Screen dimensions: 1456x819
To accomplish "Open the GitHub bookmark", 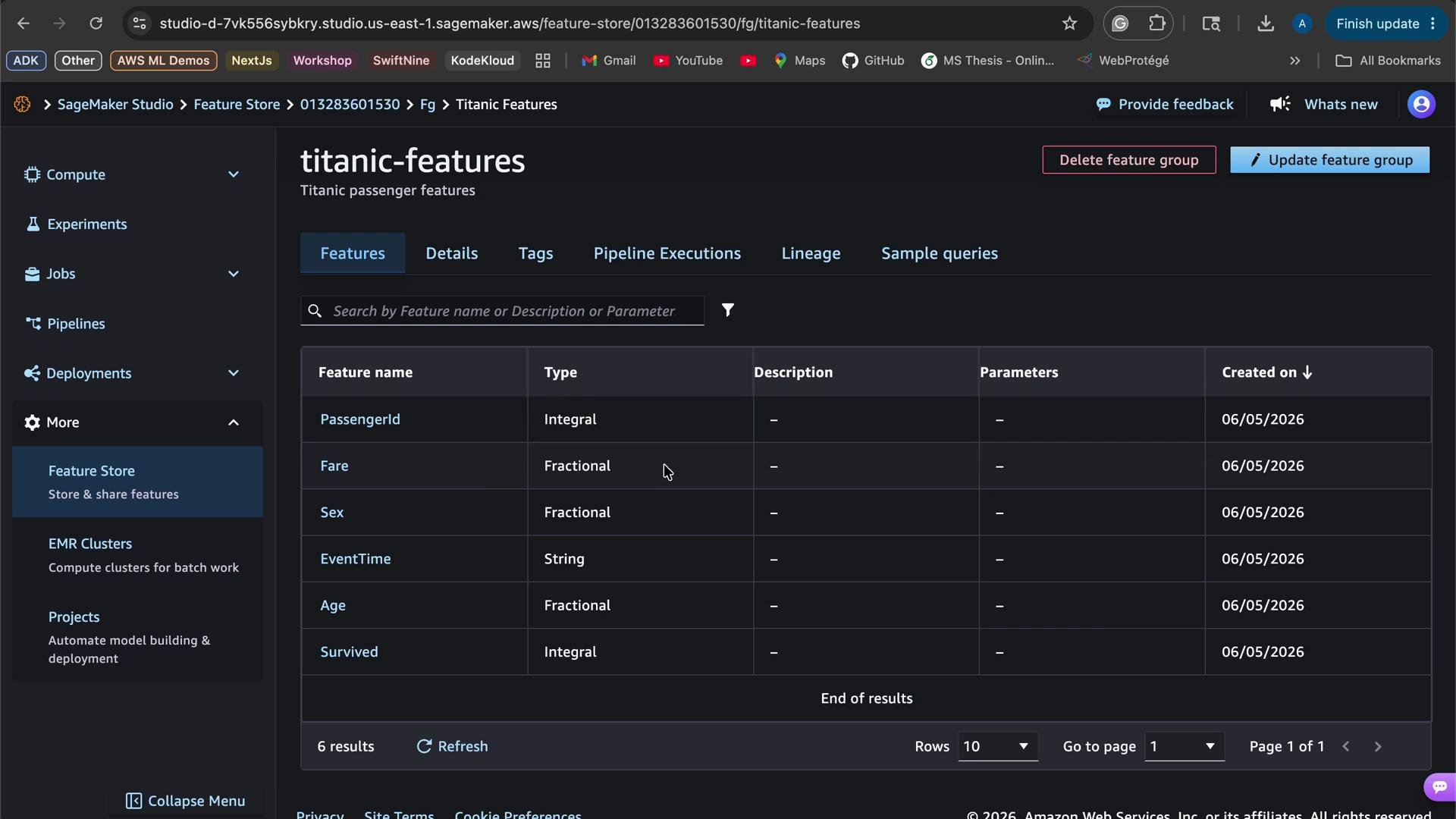I will click(x=873, y=61).
